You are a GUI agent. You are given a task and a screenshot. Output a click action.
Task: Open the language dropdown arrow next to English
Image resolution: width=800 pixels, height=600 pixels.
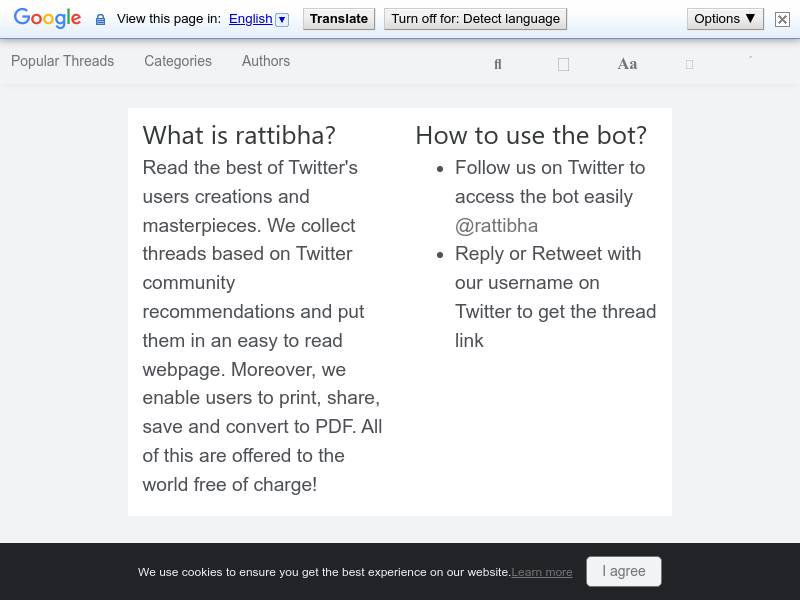click(x=282, y=19)
